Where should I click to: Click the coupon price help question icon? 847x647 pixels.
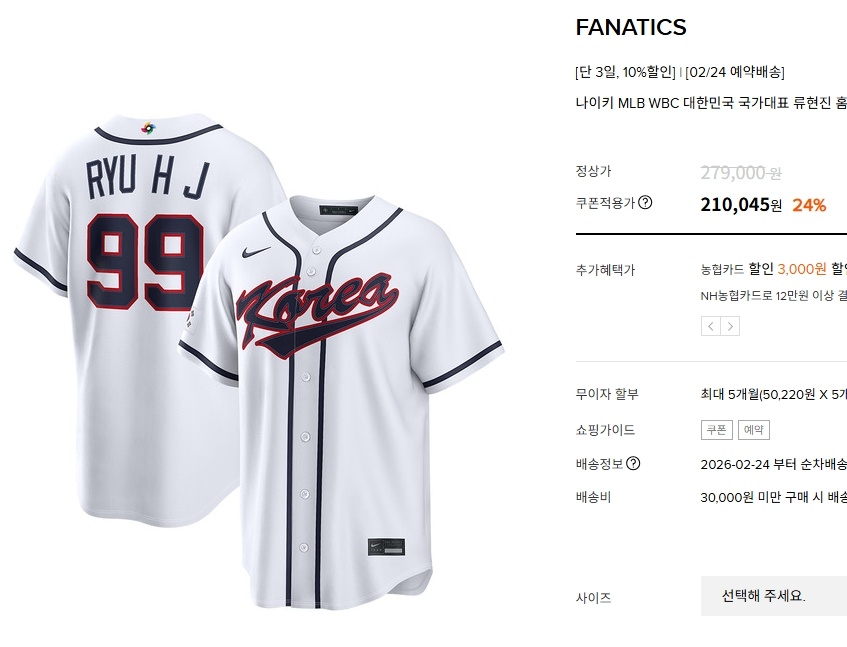coord(645,203)
